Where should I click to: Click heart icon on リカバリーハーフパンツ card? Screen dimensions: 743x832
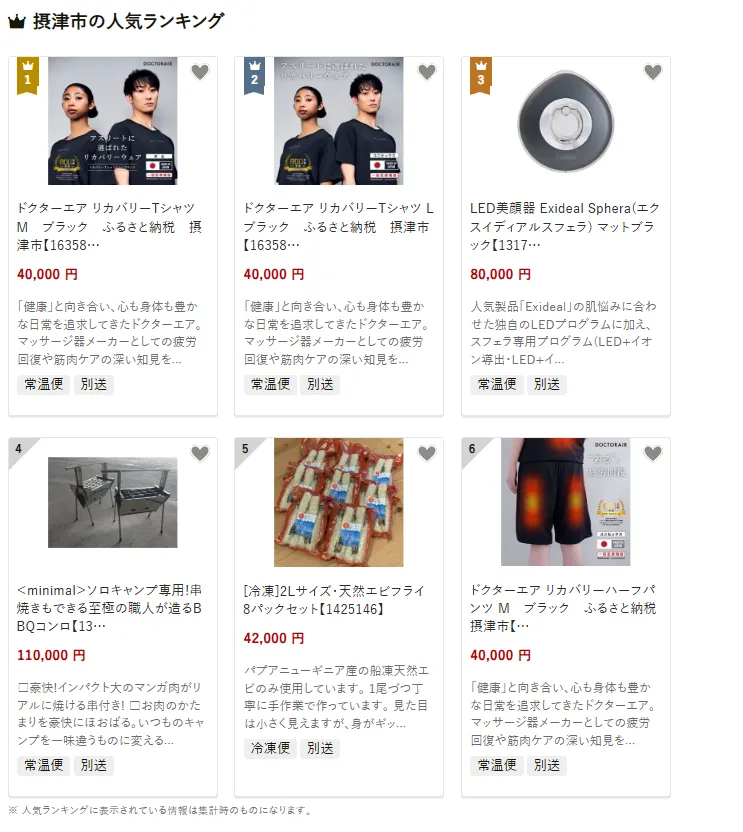point(653,453)
